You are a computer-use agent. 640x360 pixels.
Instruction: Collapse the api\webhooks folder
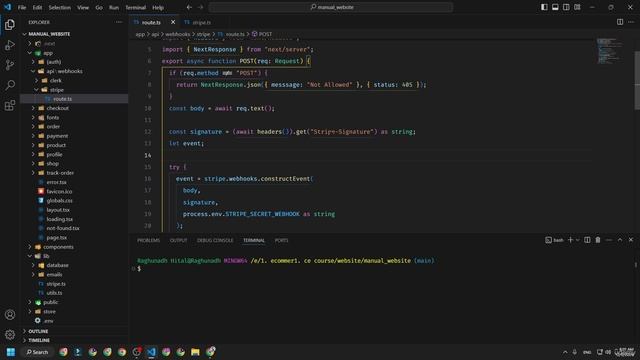coord(74,71)
